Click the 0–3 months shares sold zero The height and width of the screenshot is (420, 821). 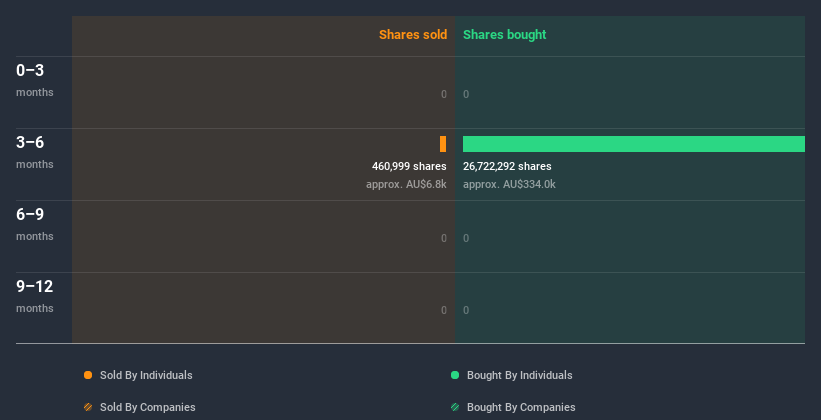click(444, 94)
